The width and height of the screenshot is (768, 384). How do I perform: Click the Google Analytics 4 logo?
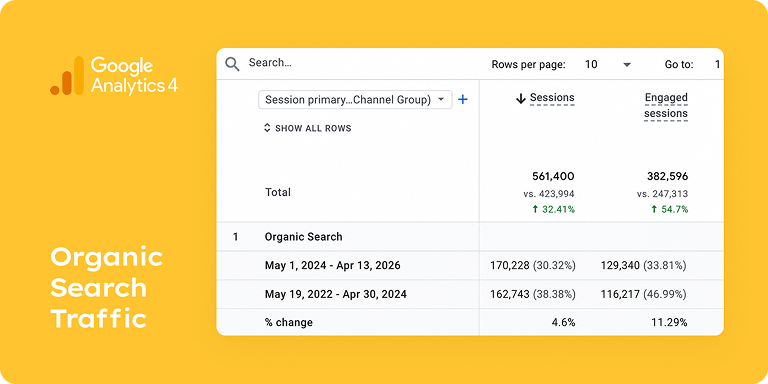click(114, 75)
